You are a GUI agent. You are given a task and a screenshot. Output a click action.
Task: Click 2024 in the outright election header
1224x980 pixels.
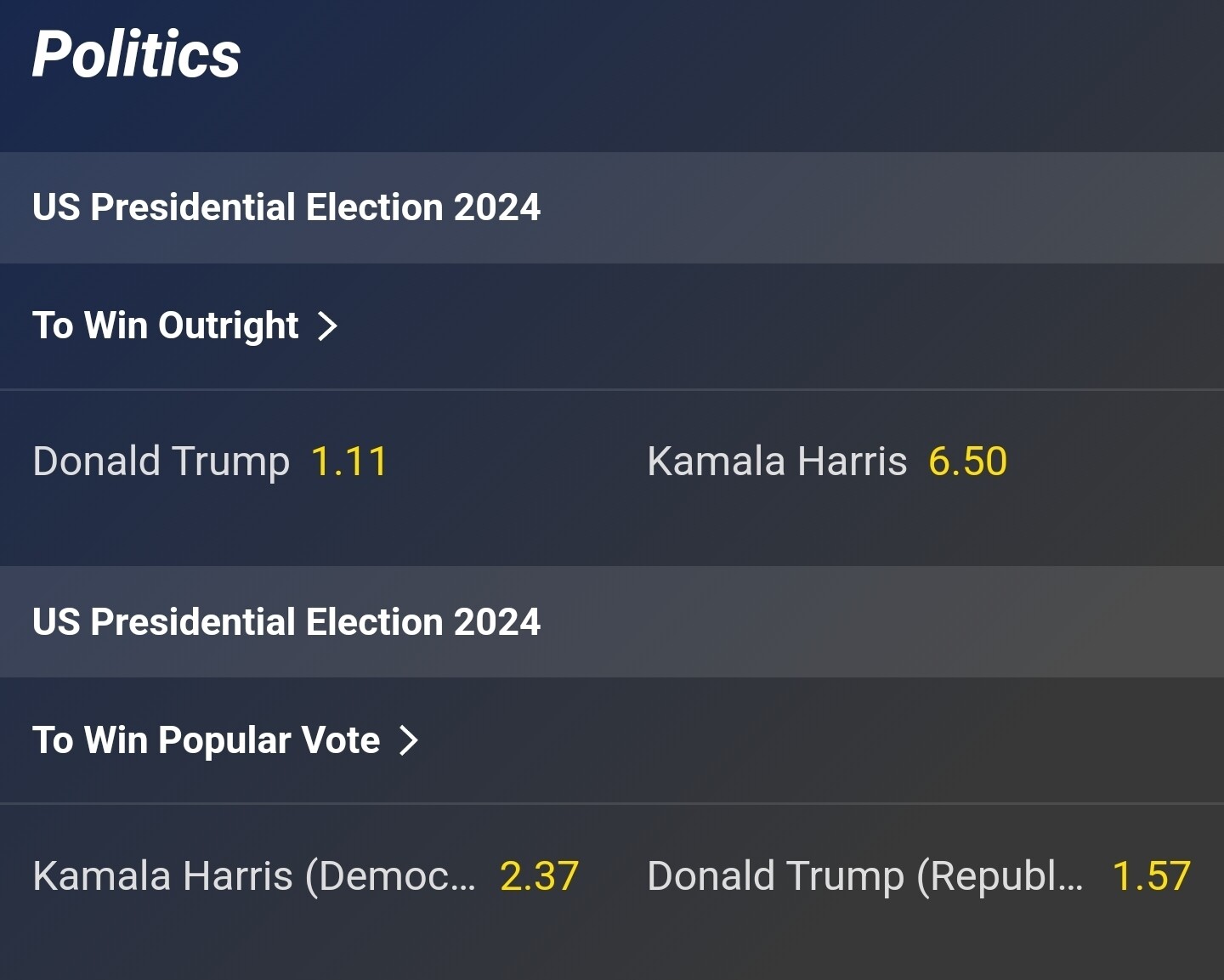[497, 207]
